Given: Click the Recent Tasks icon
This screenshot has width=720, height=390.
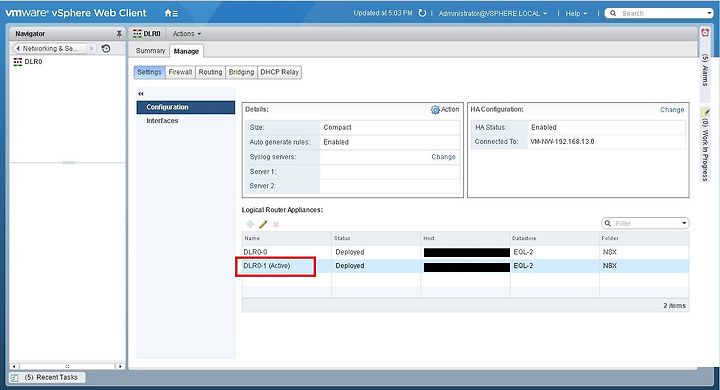Looking at the screenshot, I should tap(14, 378).
